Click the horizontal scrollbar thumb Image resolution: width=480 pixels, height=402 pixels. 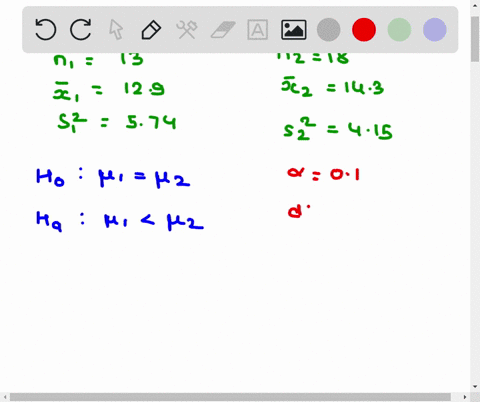point(230,397)
